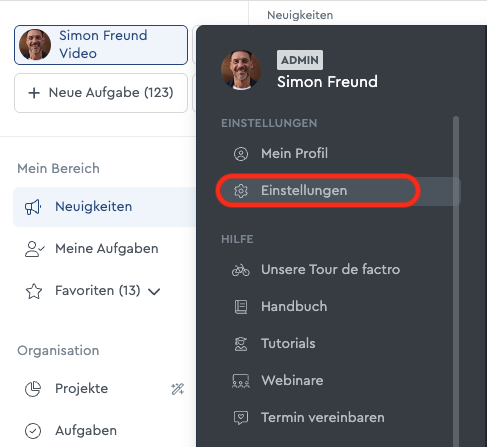
Task: Click the graduate icon beside Tutorials
Action: tap(241, 344)
